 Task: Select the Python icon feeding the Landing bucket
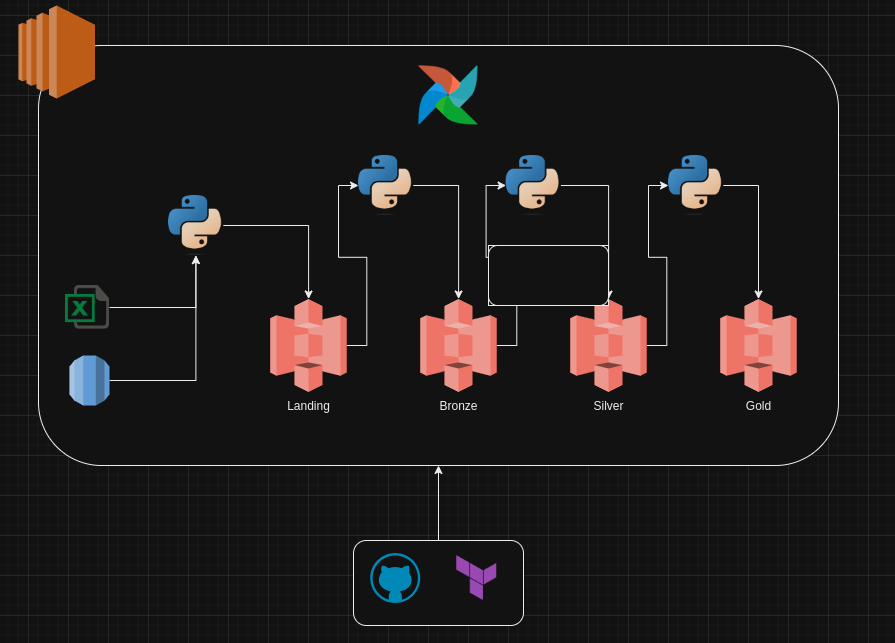point(195,222)
